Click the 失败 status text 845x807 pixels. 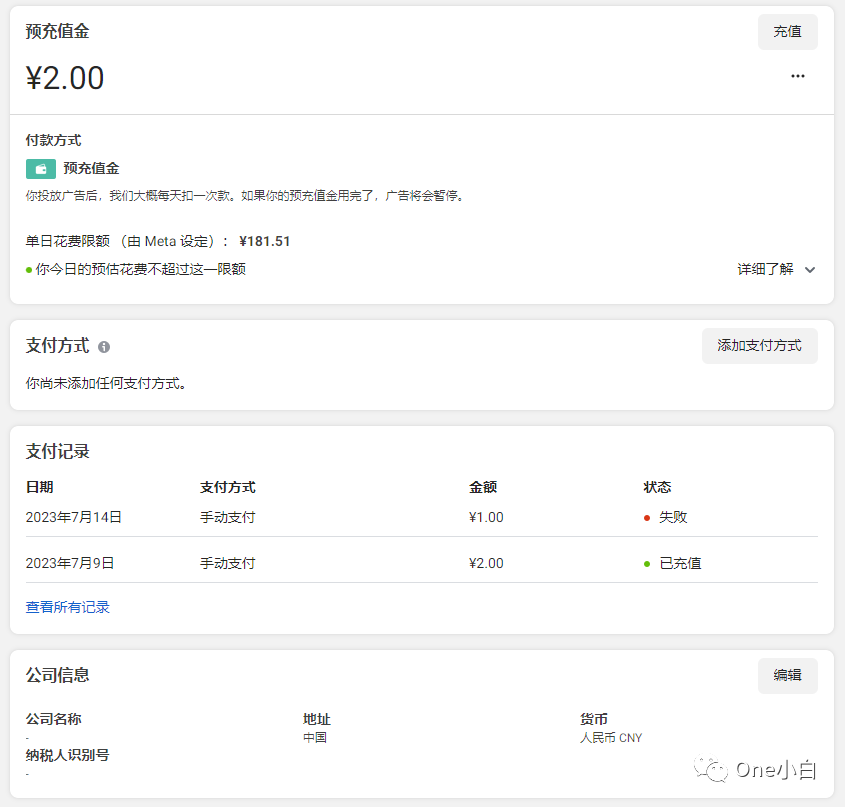coord(673,517)
